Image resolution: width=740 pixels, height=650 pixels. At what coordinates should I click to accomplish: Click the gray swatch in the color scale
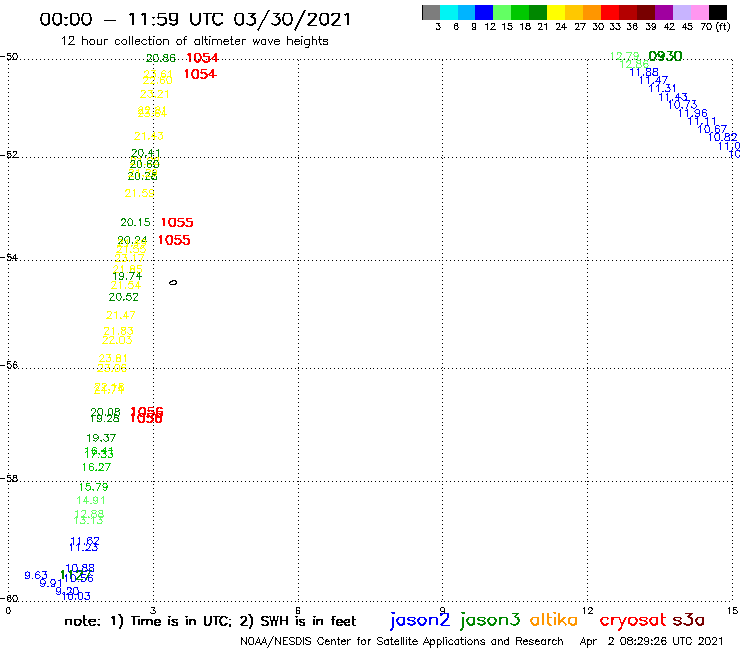click(x=431, y=12)
